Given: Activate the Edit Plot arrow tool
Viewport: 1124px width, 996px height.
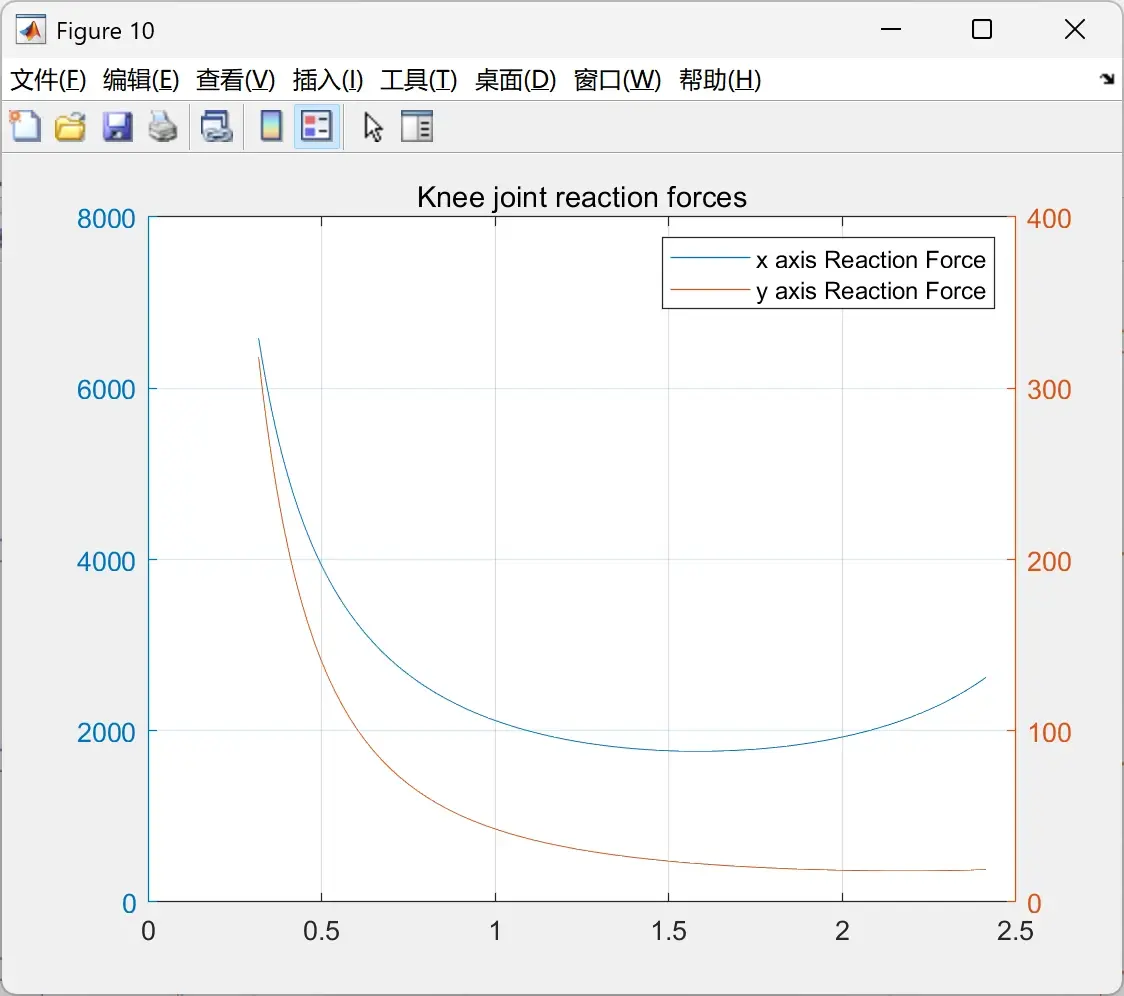Looking at the screenshot, I should (x=373, y=127).
